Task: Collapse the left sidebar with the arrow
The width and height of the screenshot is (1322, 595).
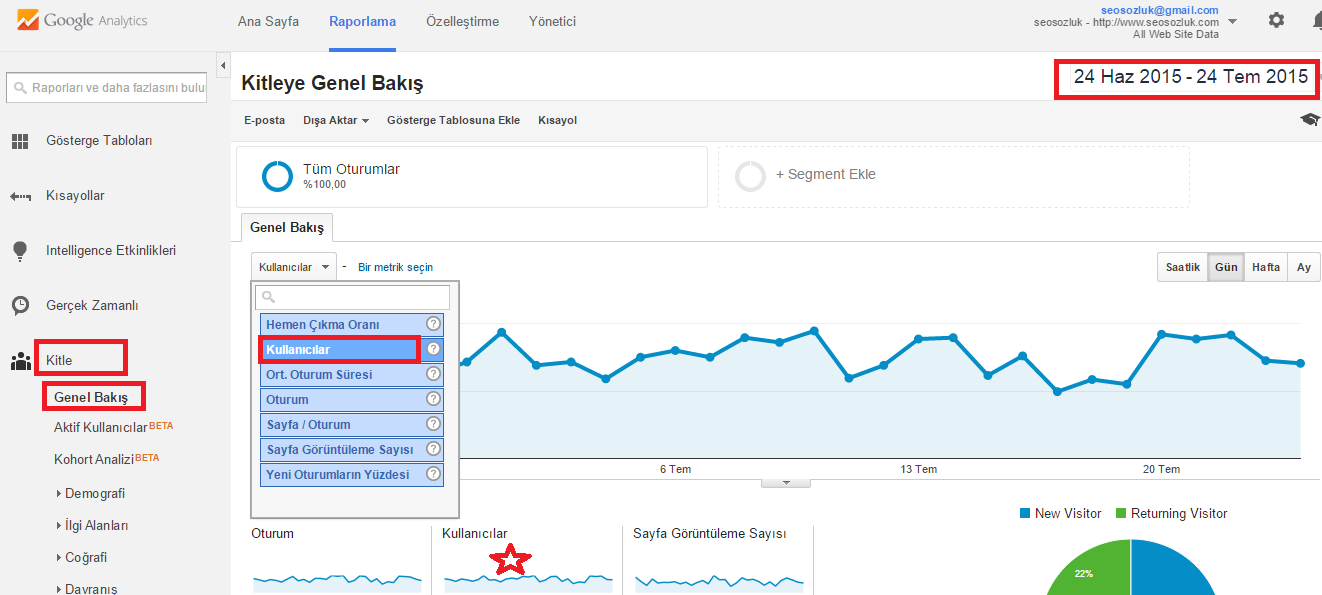Action: (222, 66)
